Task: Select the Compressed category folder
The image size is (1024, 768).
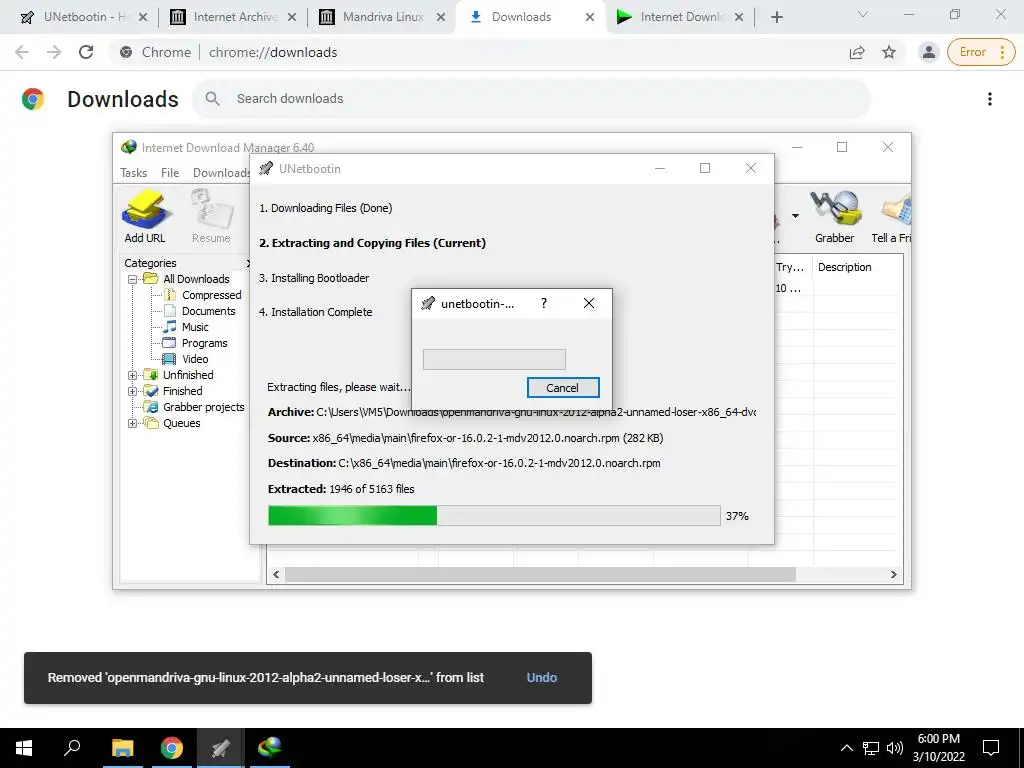Action: point(211,295)
